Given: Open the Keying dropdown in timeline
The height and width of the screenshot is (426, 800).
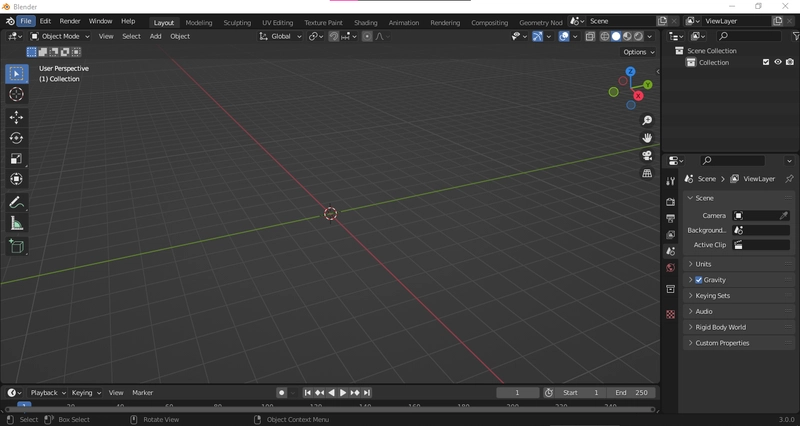Looking at the screenshot, I should 86,393.
